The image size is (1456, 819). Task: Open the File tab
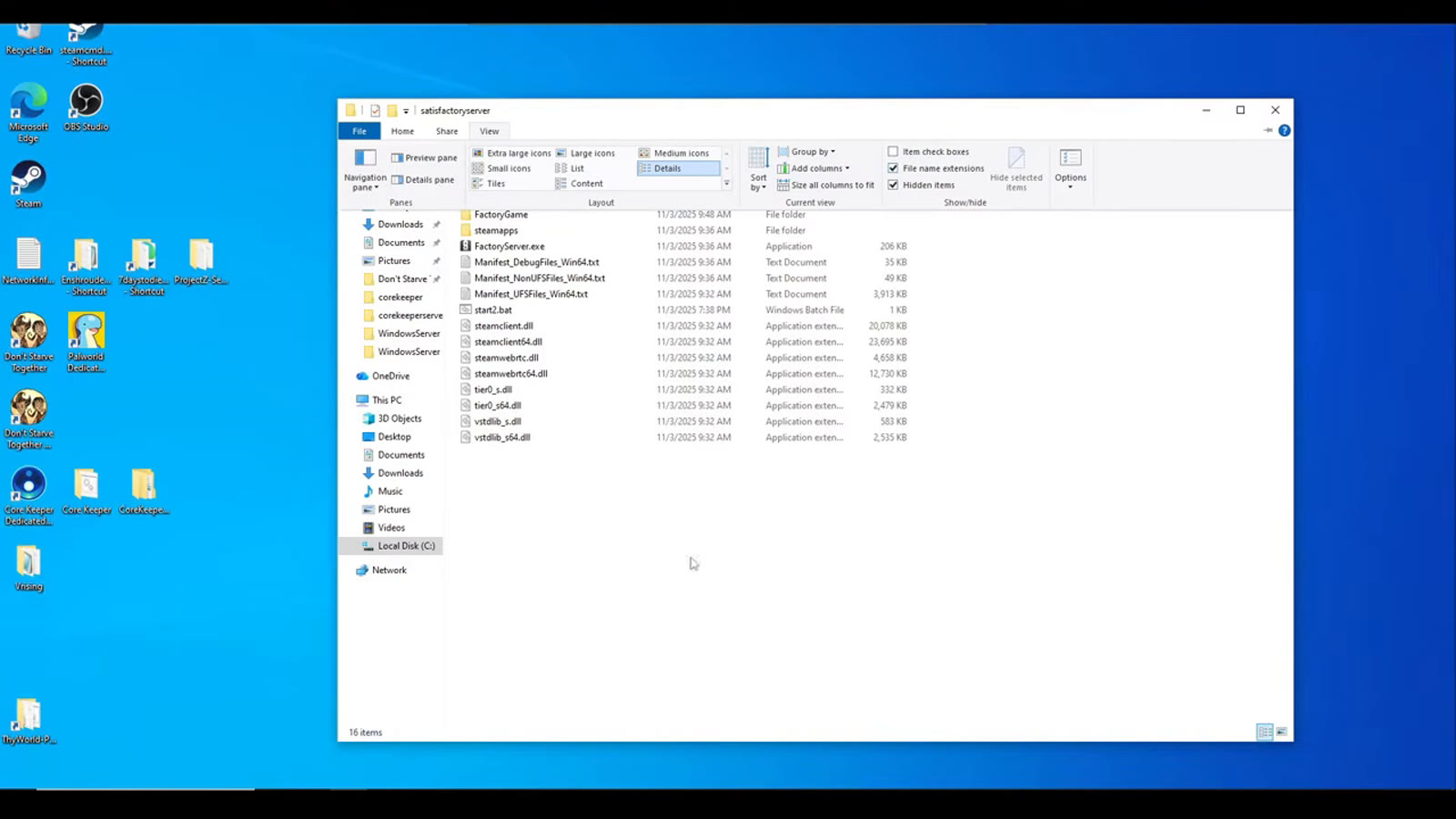tap(359, 131)
